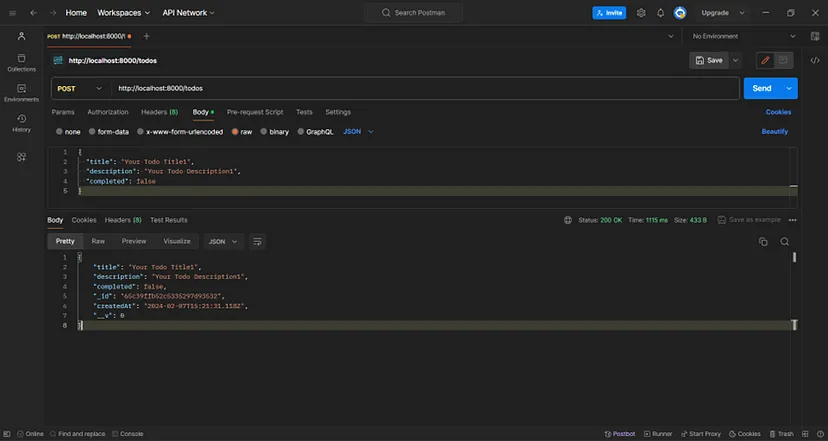Open Runner in the status bar
828x441 pixels.
658,434
